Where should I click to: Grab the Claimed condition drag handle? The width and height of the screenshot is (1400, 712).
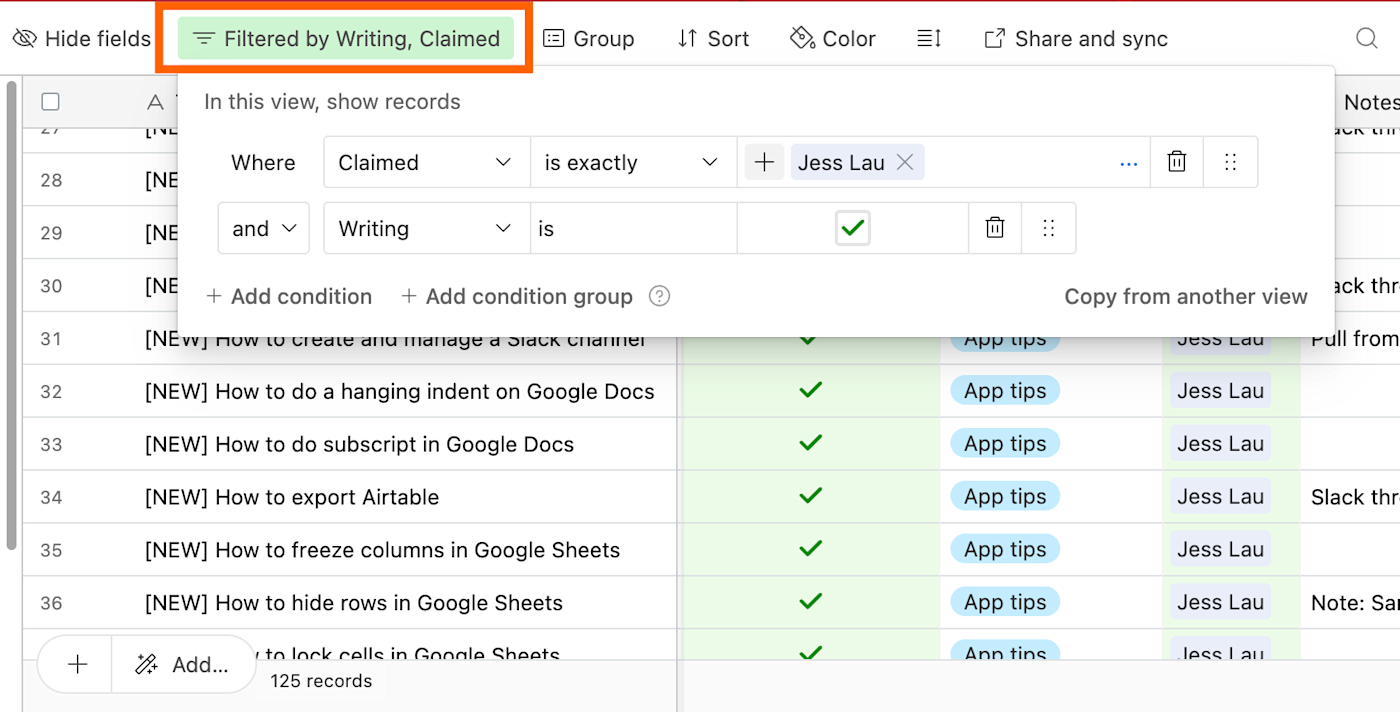coord(1231,162)
